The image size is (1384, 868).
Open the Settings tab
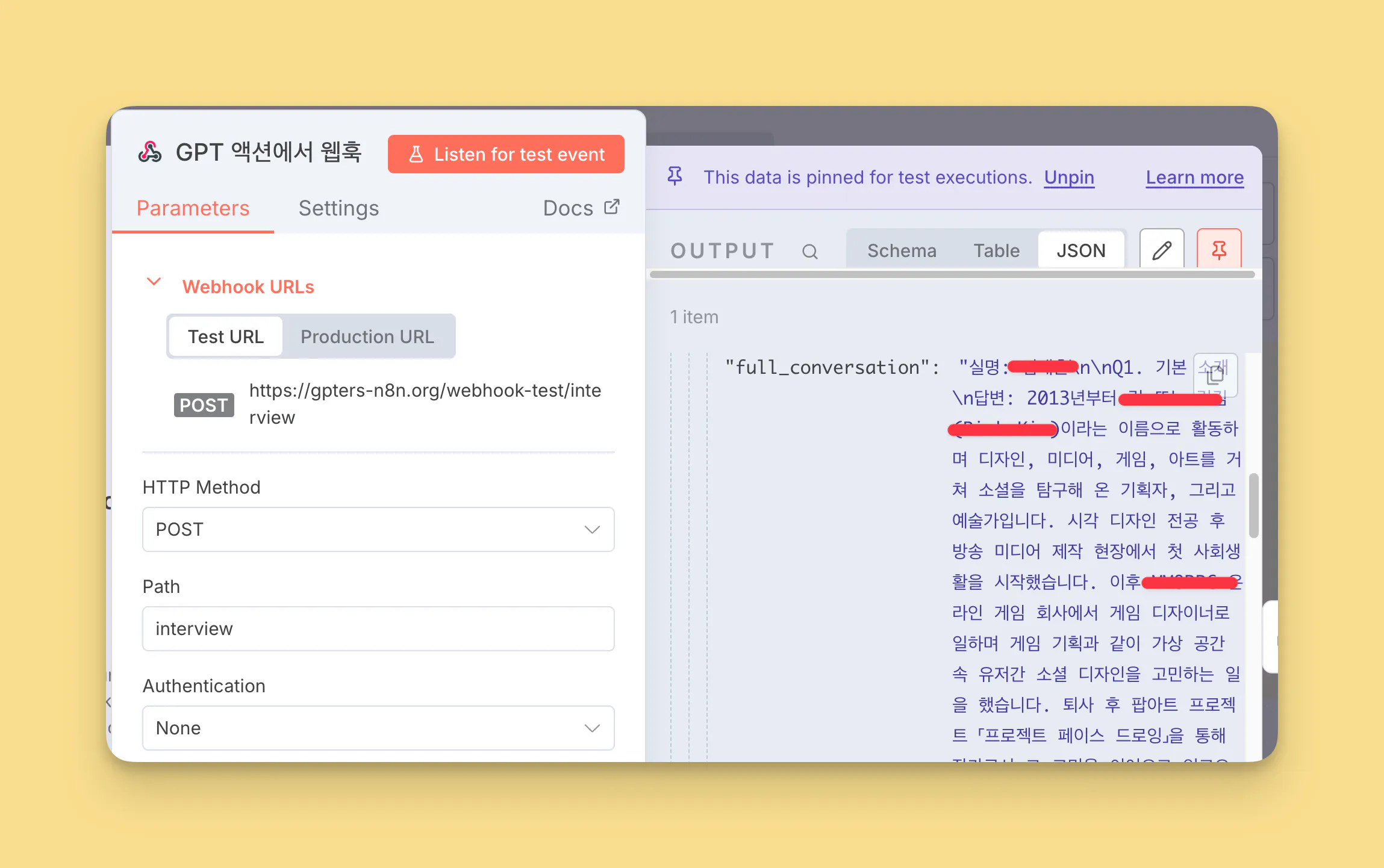(338, 208)
